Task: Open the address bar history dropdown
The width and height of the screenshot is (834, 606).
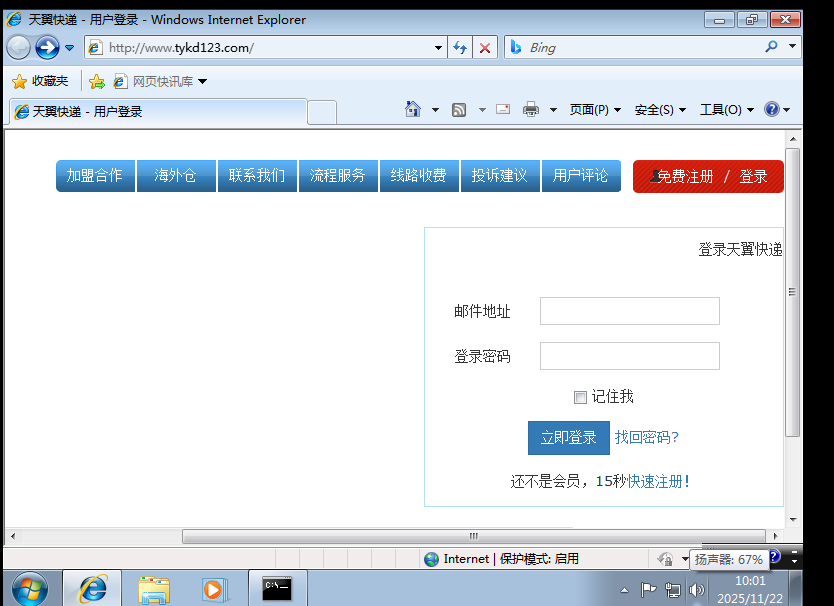Action: [x=437, y=47]
